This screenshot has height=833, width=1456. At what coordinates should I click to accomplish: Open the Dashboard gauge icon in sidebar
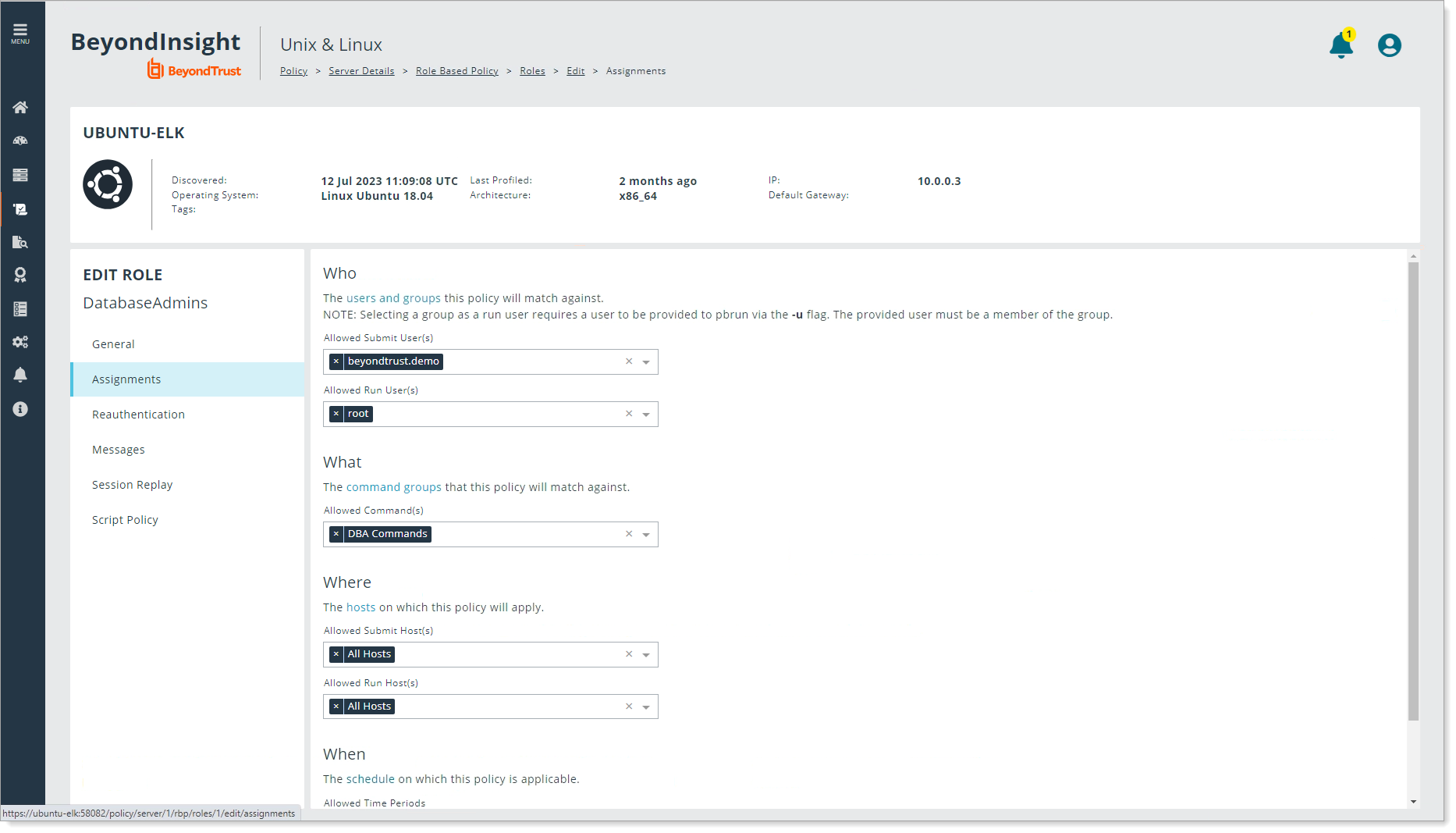click(20, 141)
